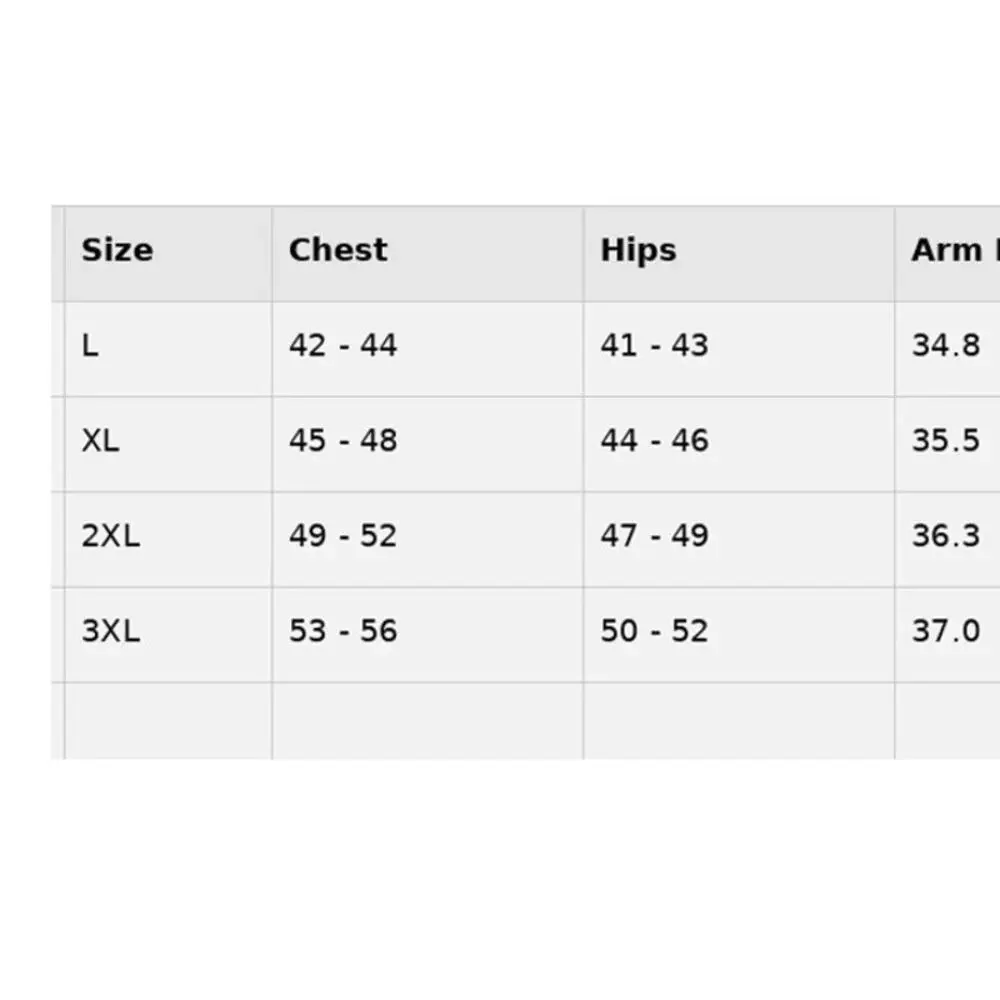The width and height of the screenshot is (1000, 1000).
Task: Select the 3XL size cell
Action: pyautogui.click(x=110, y=631)
